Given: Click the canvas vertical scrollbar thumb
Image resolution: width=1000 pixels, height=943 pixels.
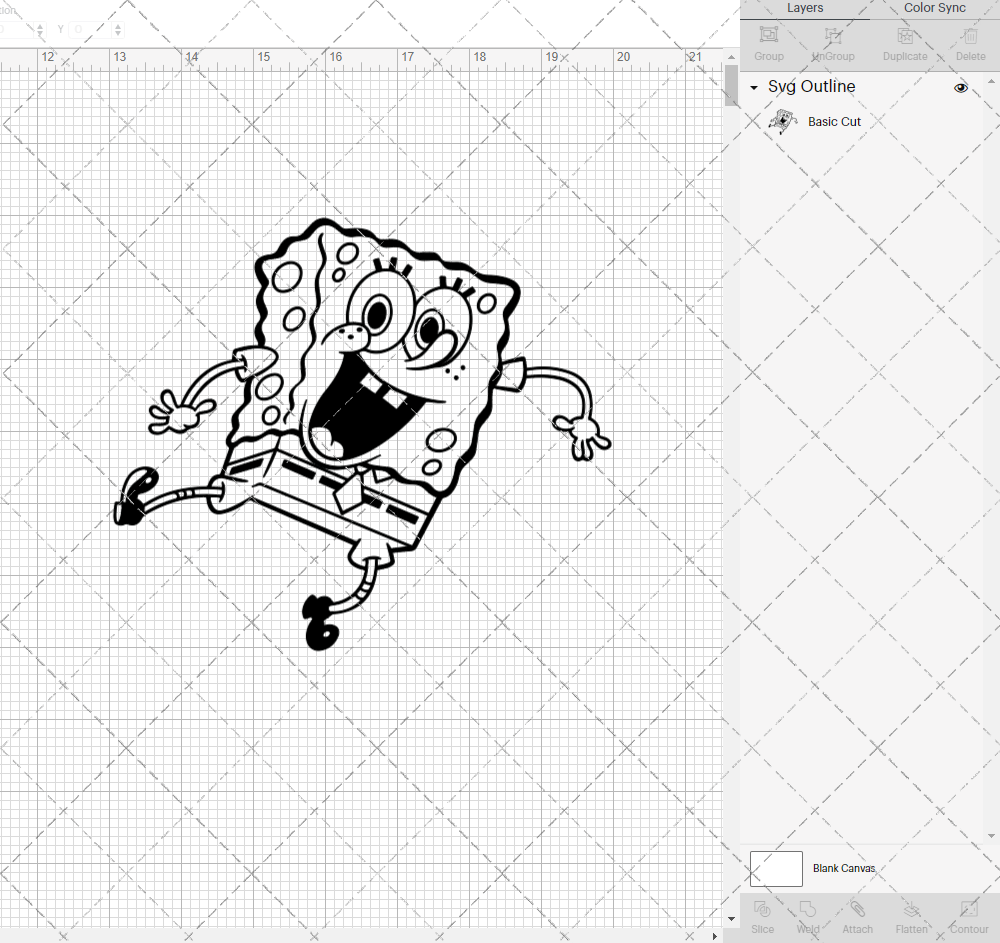Looking at the screenshot, I should [x=731, y=85].
